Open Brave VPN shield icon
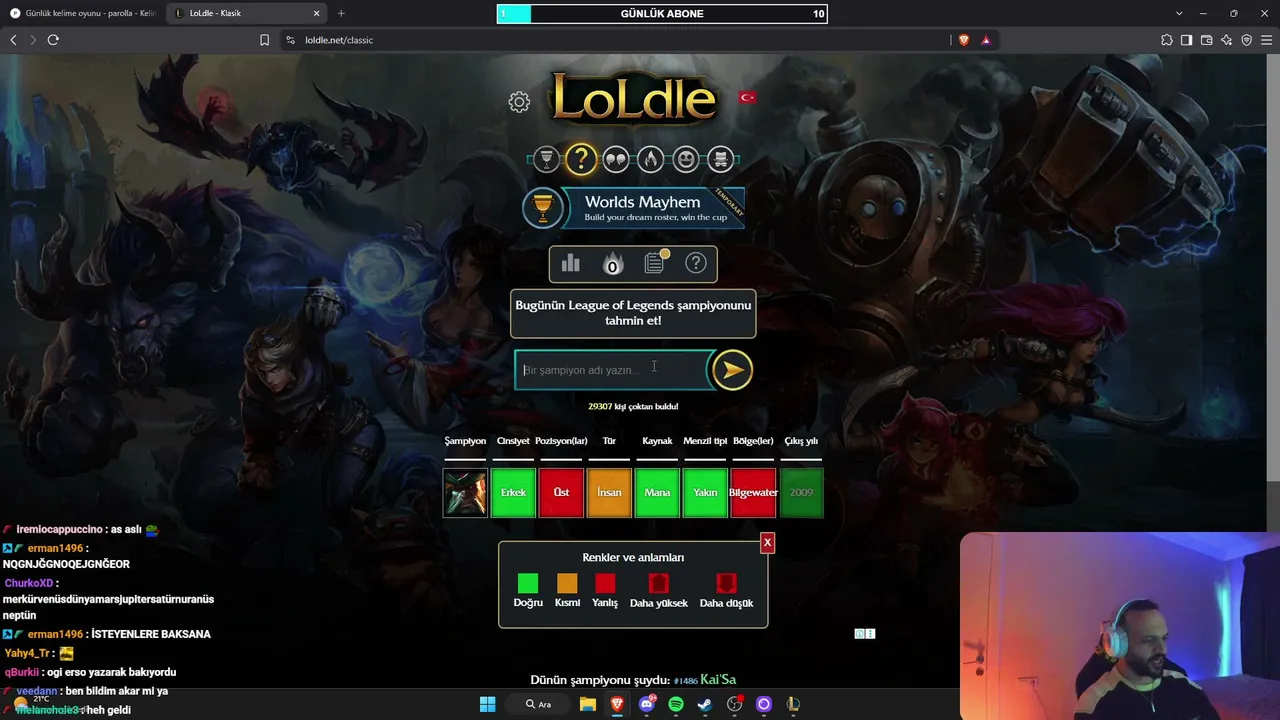Viewport: 1280px width, 720px height. tap(1246, 40)
